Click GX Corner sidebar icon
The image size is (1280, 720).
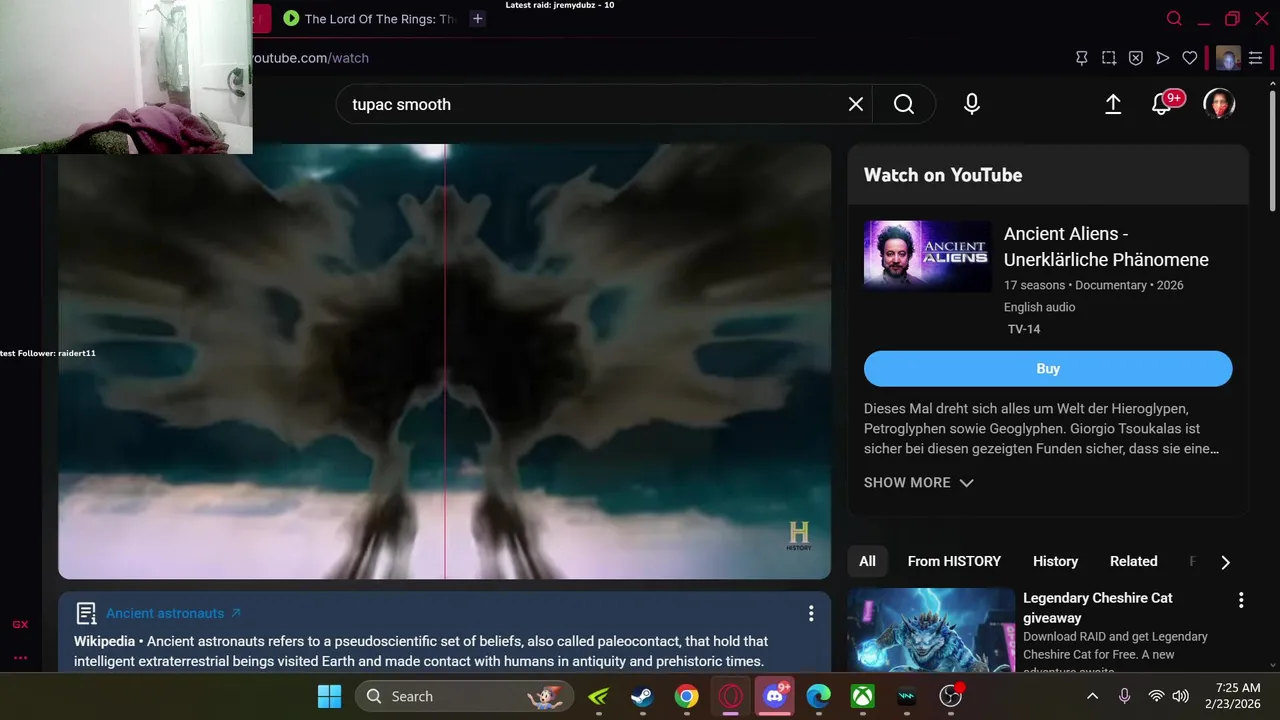(x=20, y=624)
